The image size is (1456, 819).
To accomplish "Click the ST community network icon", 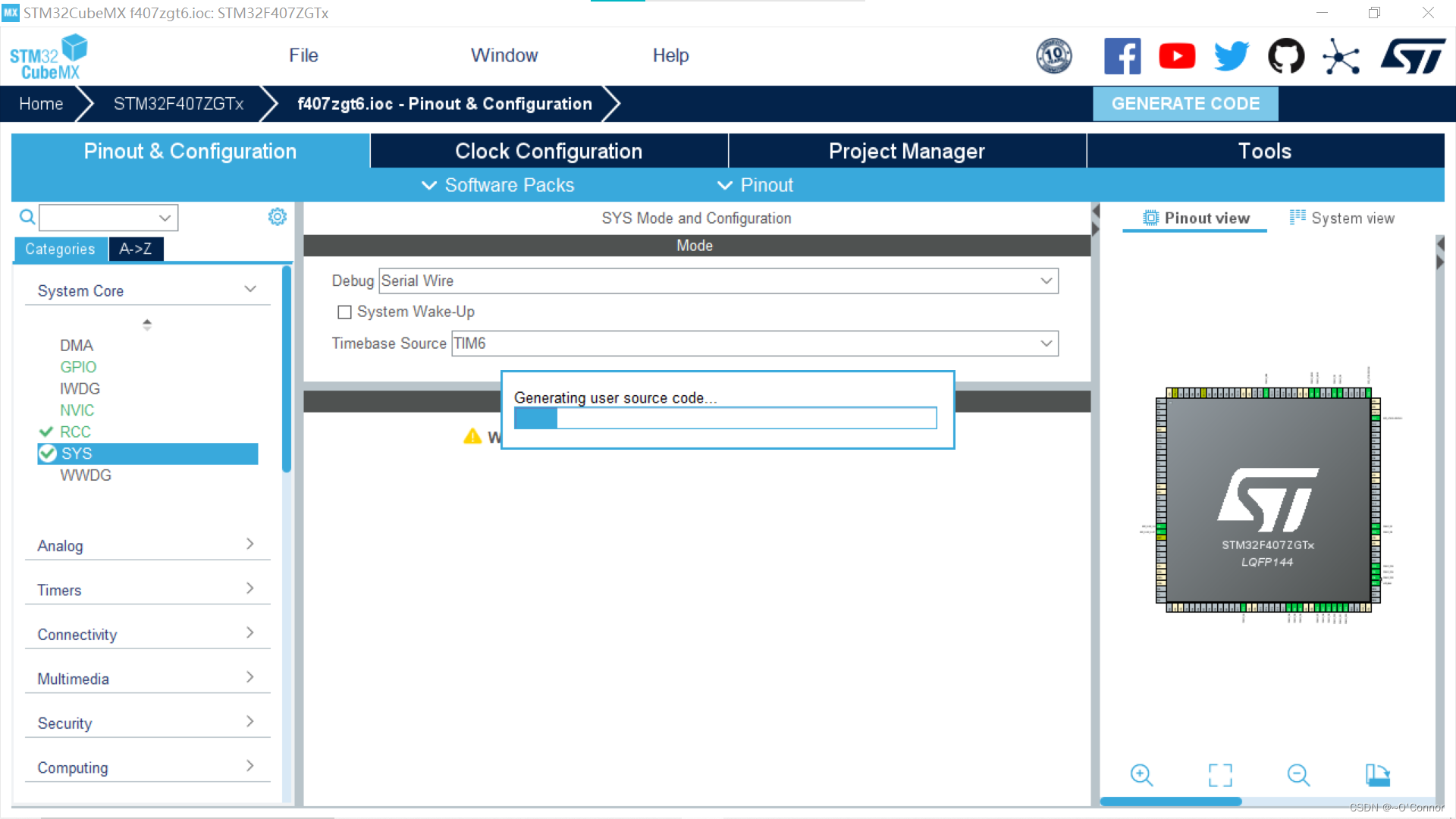I will 1341,56.
